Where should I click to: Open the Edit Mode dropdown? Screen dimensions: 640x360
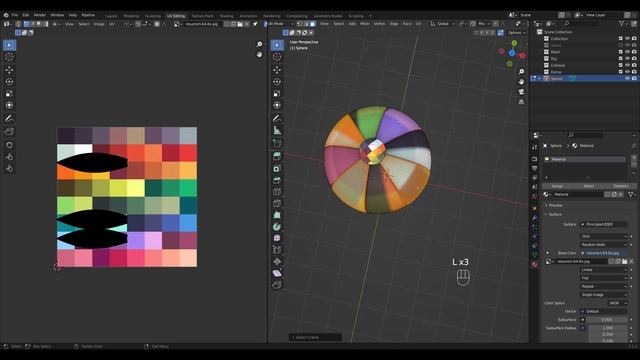(x=281, y=24)
